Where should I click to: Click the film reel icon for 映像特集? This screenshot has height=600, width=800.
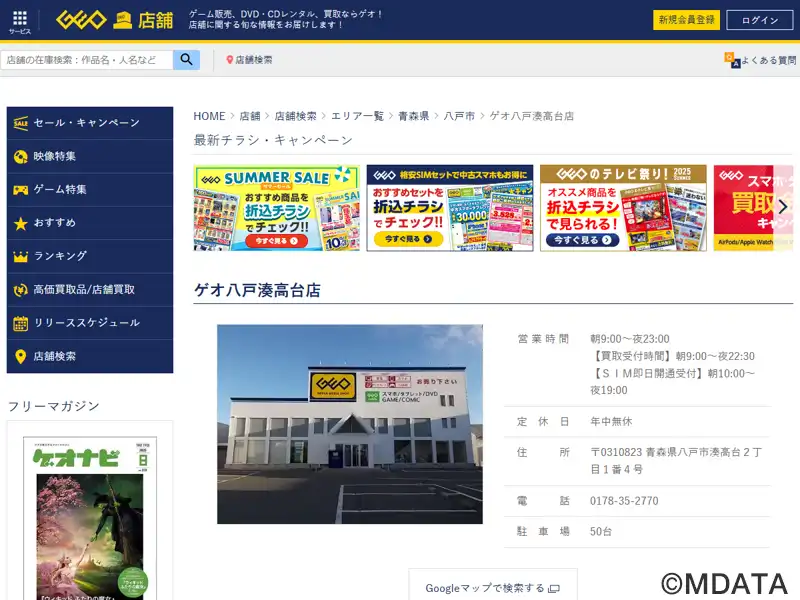point(20,157)
